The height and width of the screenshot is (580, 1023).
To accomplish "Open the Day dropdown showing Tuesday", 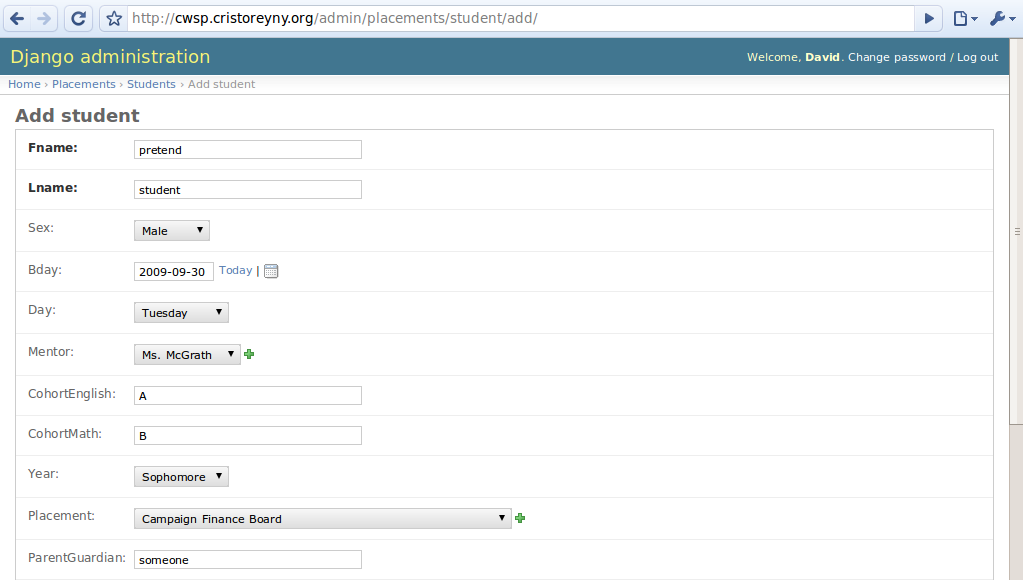I will click(181, 313).
